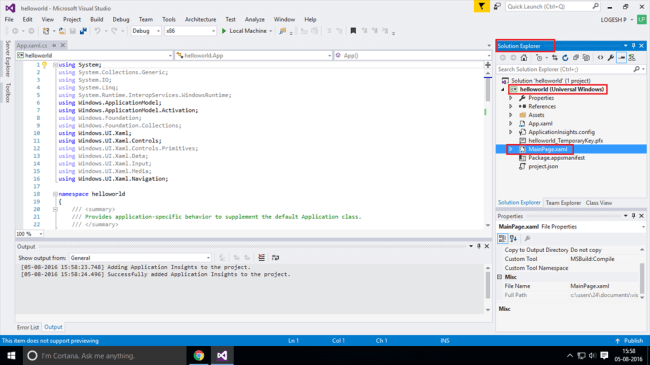This screenshot has width=650, height=365.
Task: Click Property Pages wrench in Properties panel
Action: [527, 238]
